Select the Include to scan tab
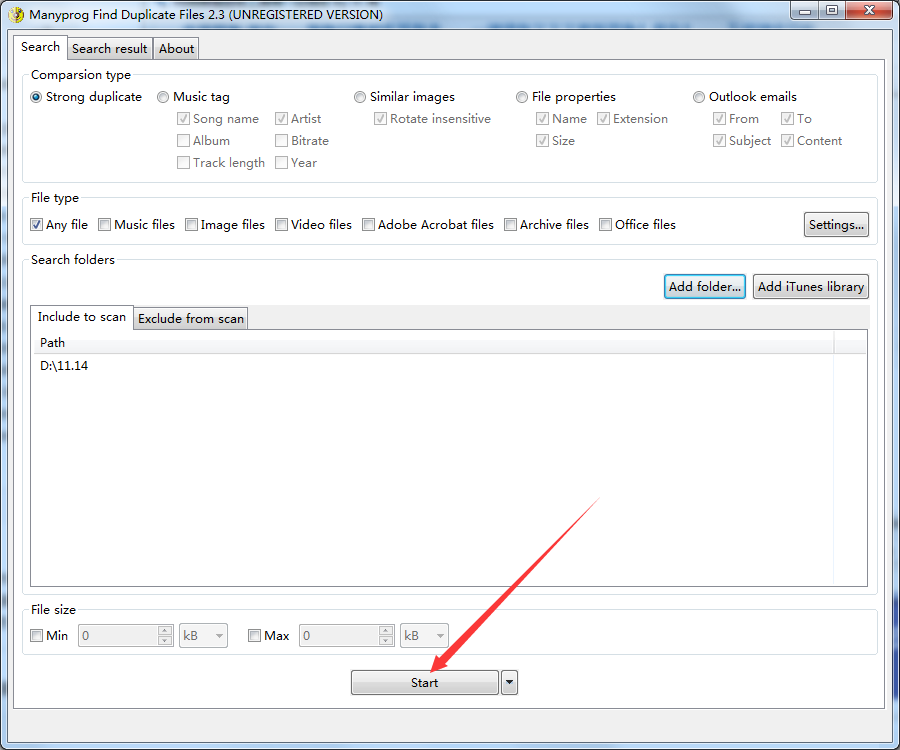 (x=82, y=317)
